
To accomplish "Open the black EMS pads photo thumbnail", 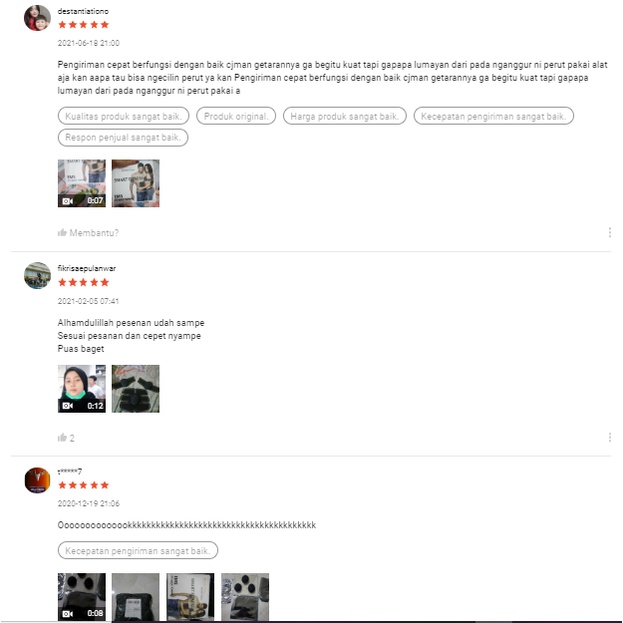I will click(x=135, y=389).
